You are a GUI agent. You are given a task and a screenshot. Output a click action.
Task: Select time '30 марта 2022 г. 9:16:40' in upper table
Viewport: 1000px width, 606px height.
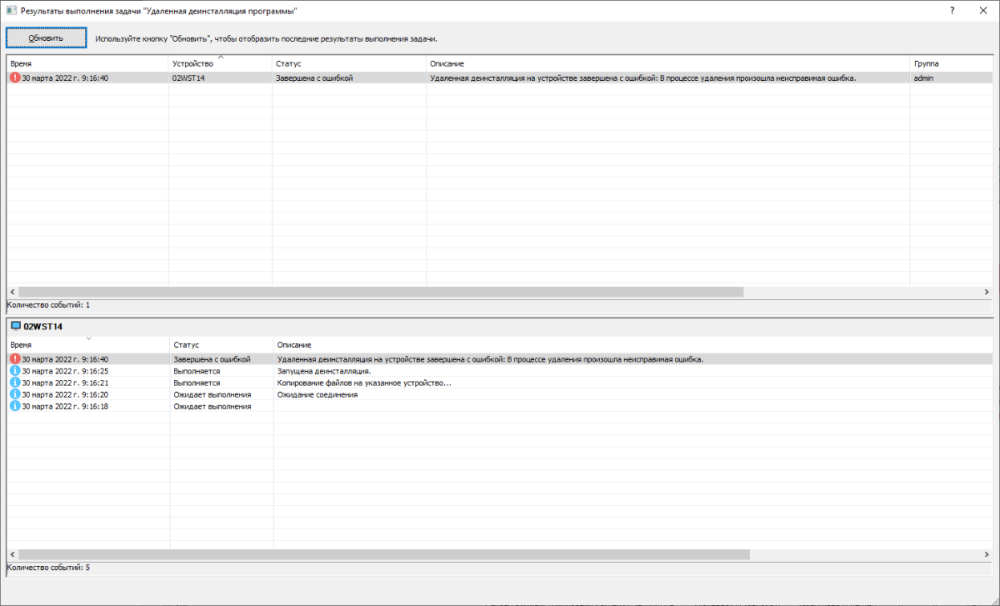point(65,78)
